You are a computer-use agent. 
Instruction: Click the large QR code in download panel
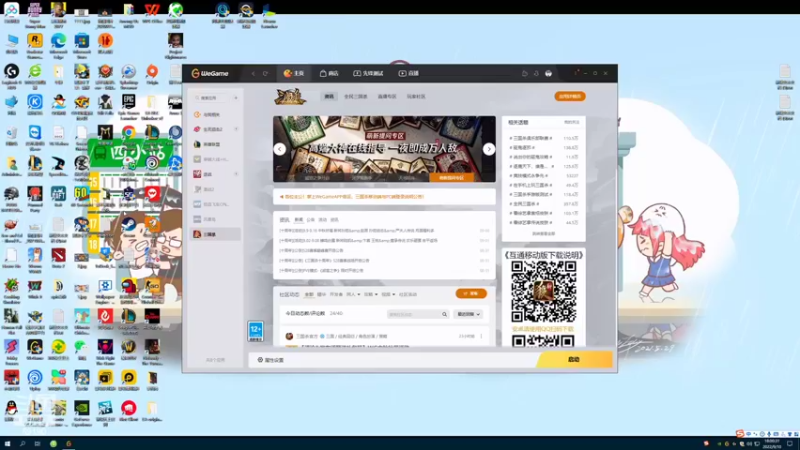tap(544, 291)
